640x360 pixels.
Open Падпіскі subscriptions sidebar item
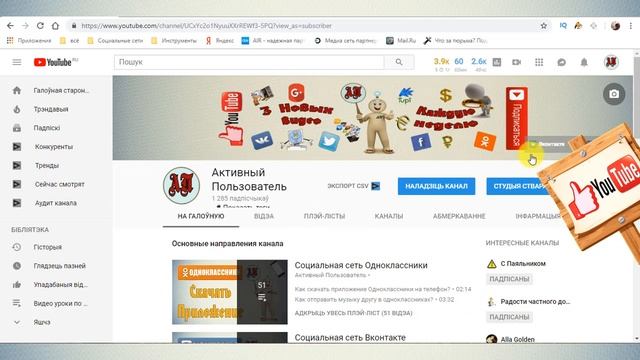tap(56, 128)
